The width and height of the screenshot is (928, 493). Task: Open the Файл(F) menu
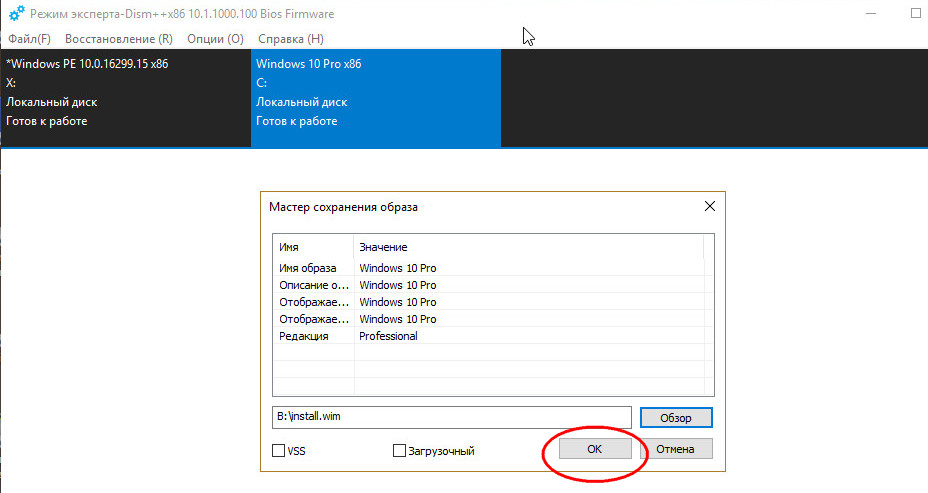(x=29, y=39)
